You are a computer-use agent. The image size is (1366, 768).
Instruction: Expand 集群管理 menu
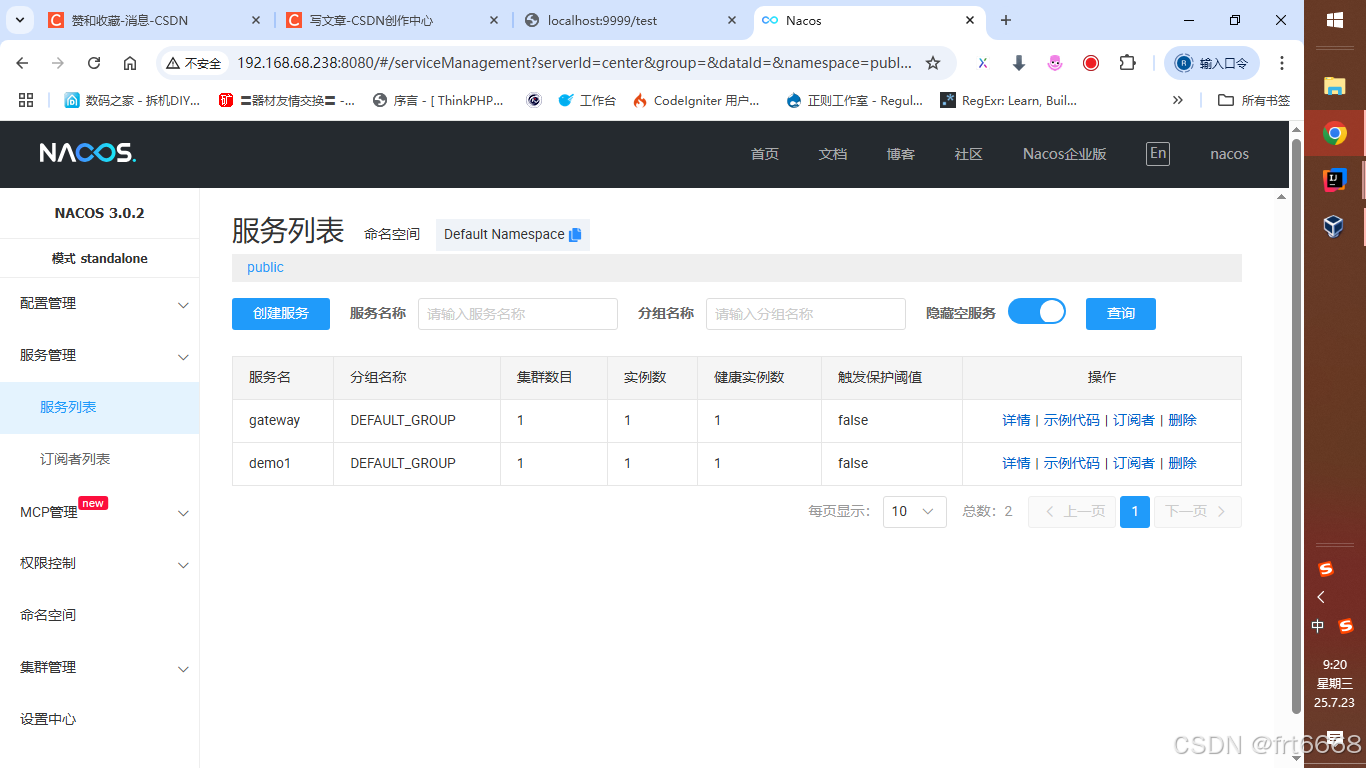[x=100, y=668]
